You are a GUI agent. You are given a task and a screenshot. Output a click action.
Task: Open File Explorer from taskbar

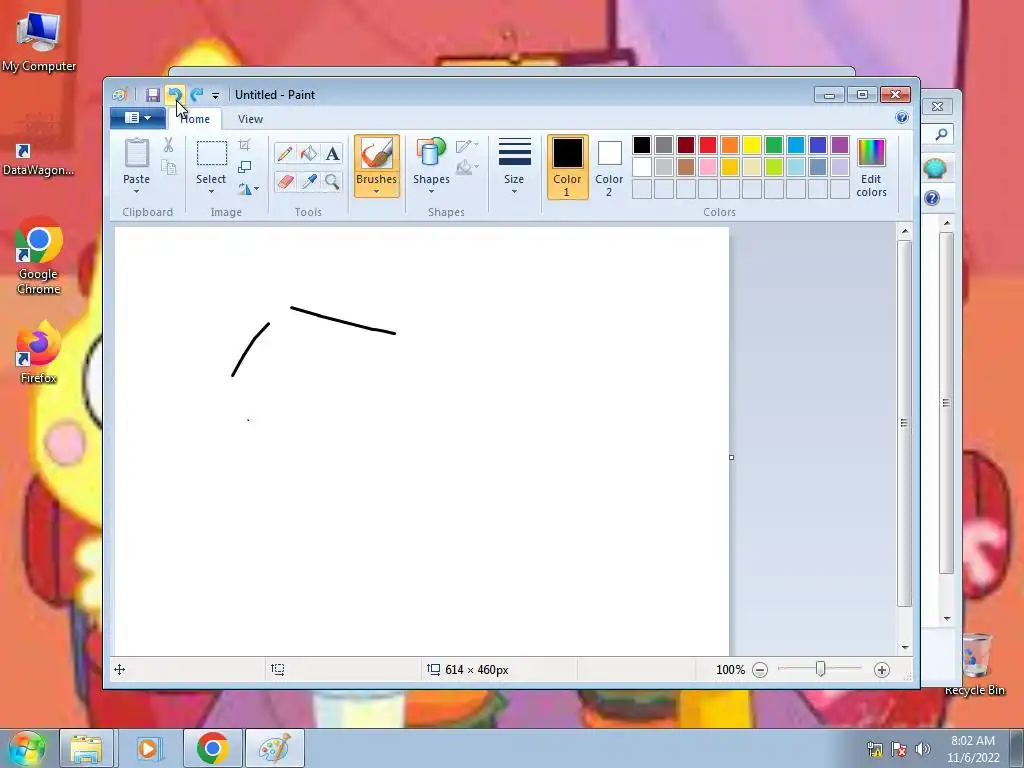(86, 748)
